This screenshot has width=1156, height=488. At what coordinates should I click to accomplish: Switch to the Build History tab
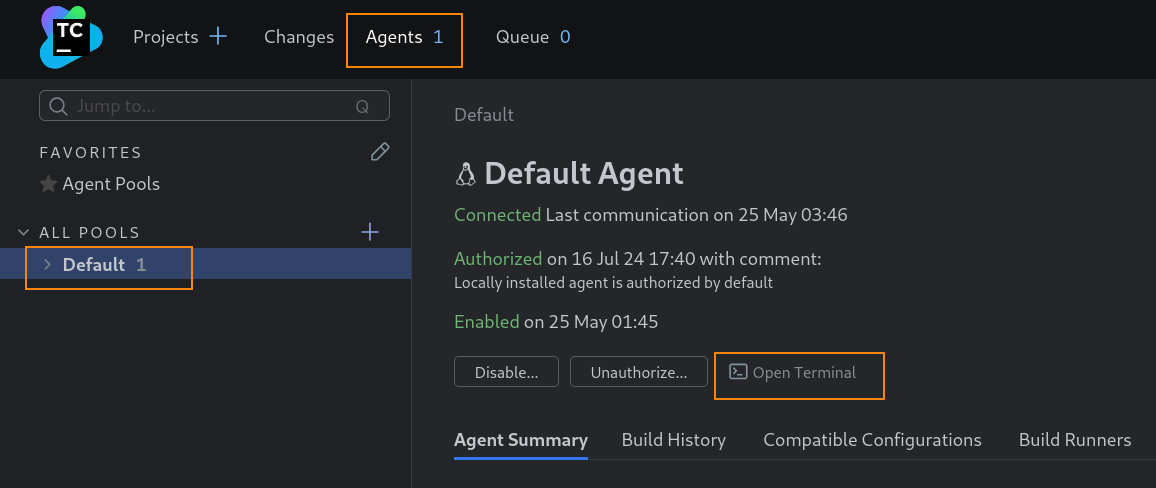673,440
